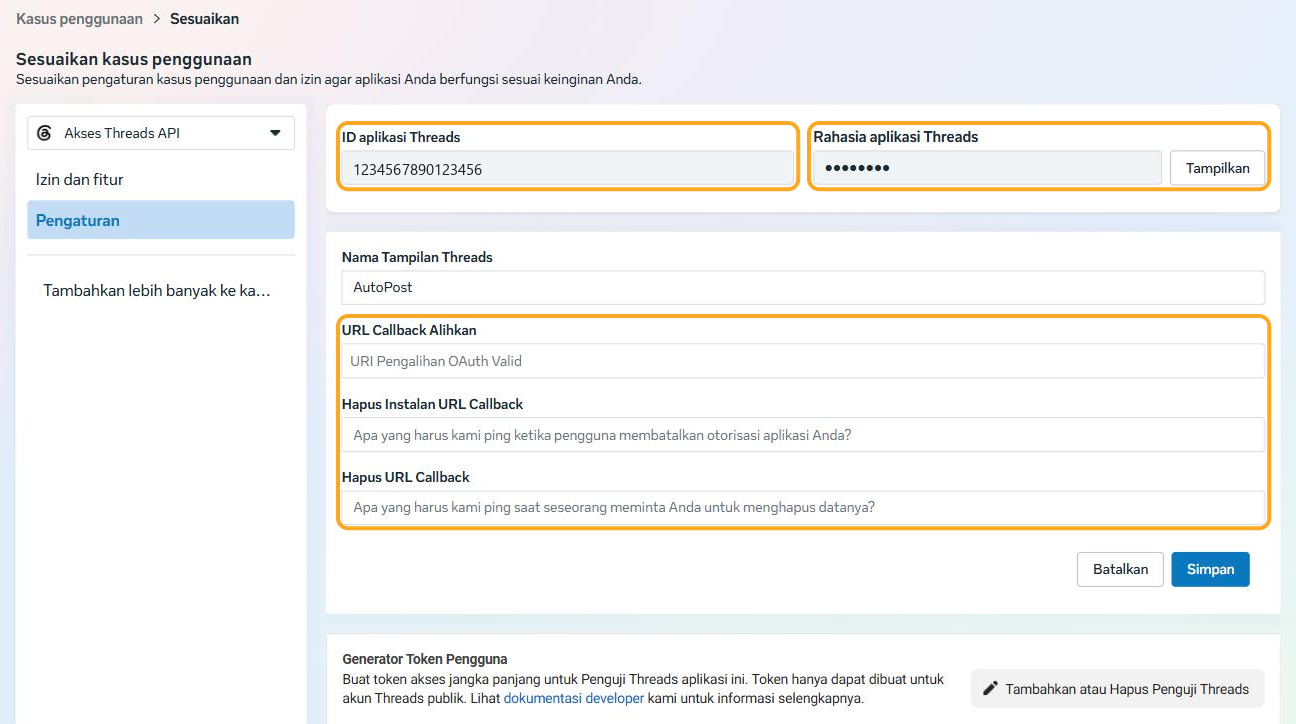This screenshot has width=1296, height=724.
Task: Click the Hapus Instalan URL Callback label
Action: click(x=432, y=404)
